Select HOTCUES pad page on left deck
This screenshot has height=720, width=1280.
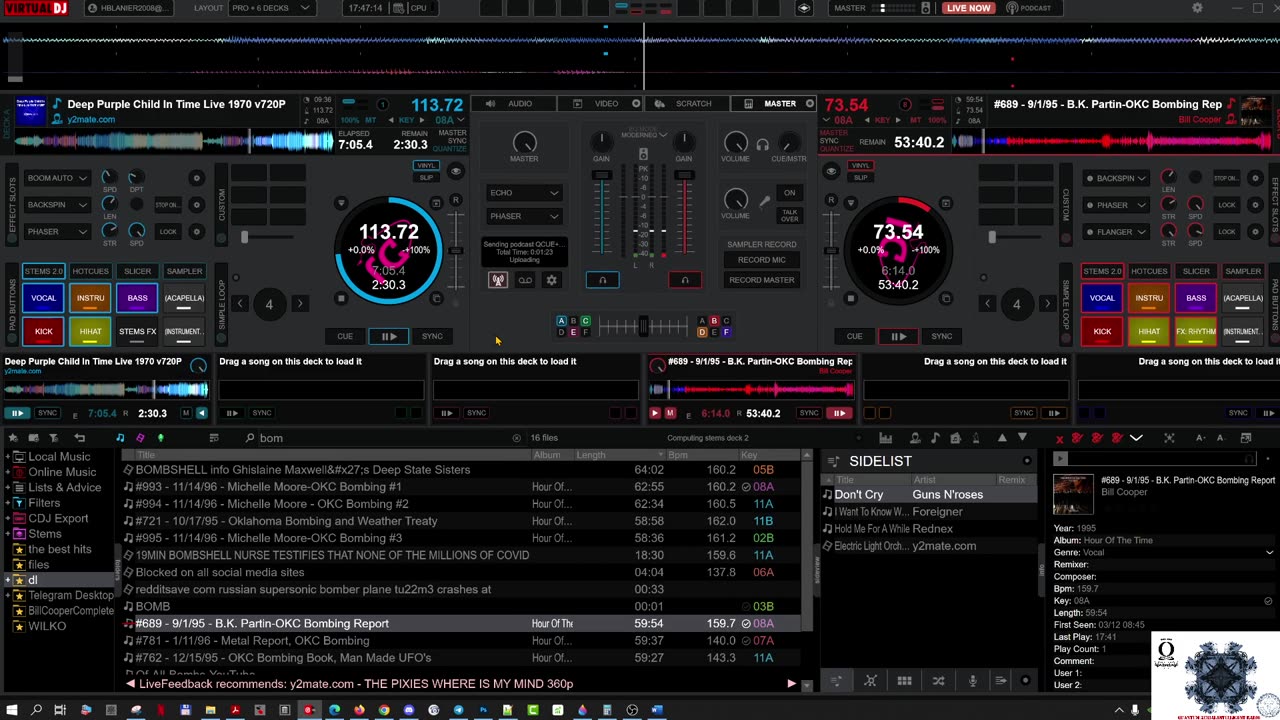tap(90, 271)
